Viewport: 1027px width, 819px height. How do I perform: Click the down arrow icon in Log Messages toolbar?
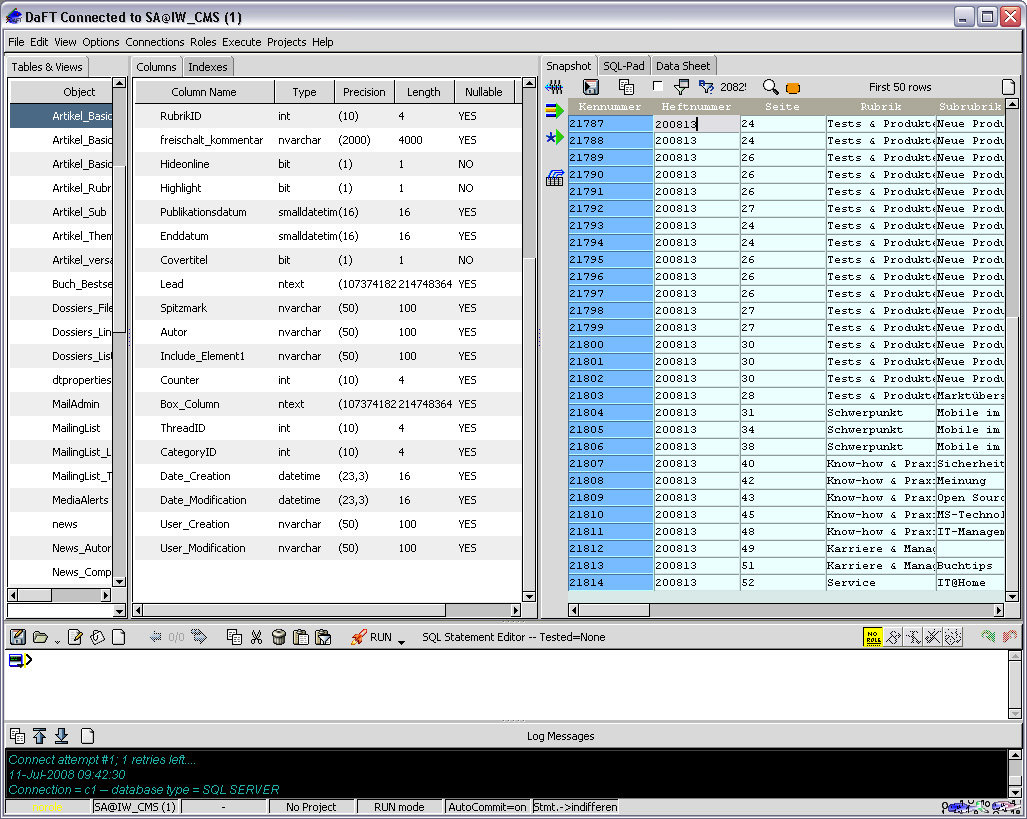(62, 736)
